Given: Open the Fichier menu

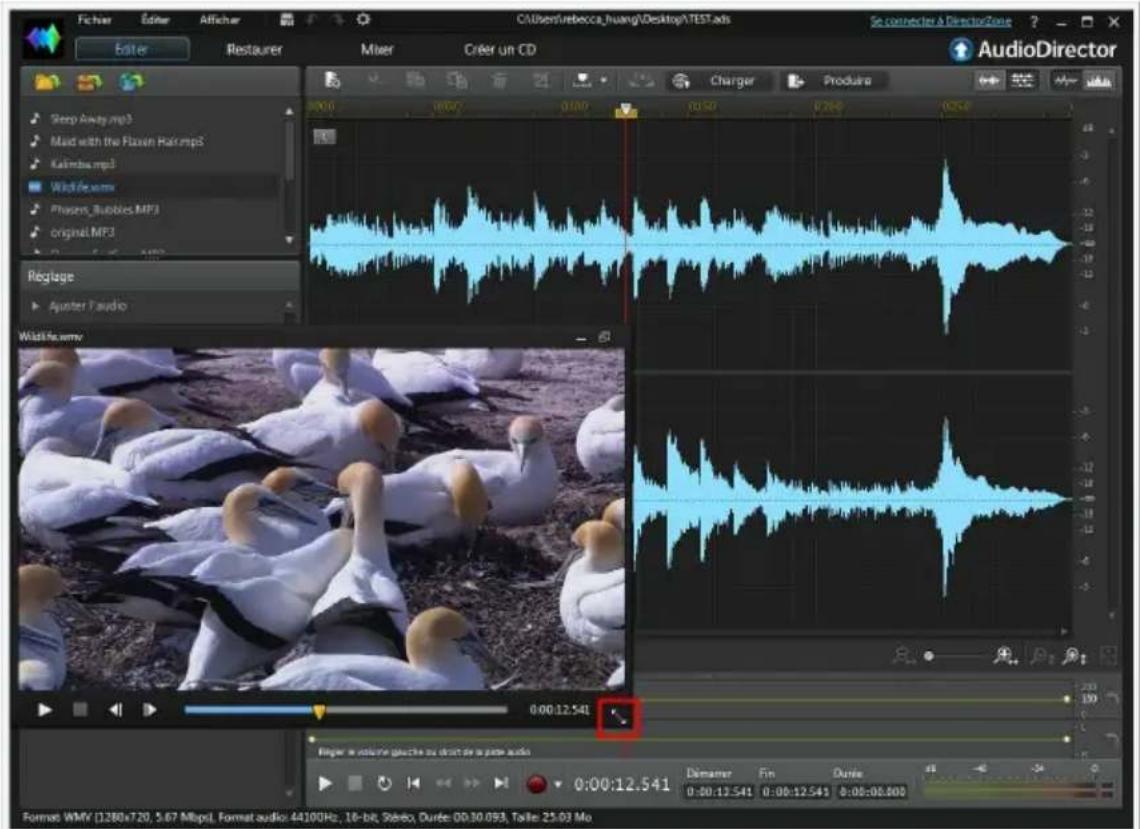Looking at the screenshot, I should click(95, 20).
